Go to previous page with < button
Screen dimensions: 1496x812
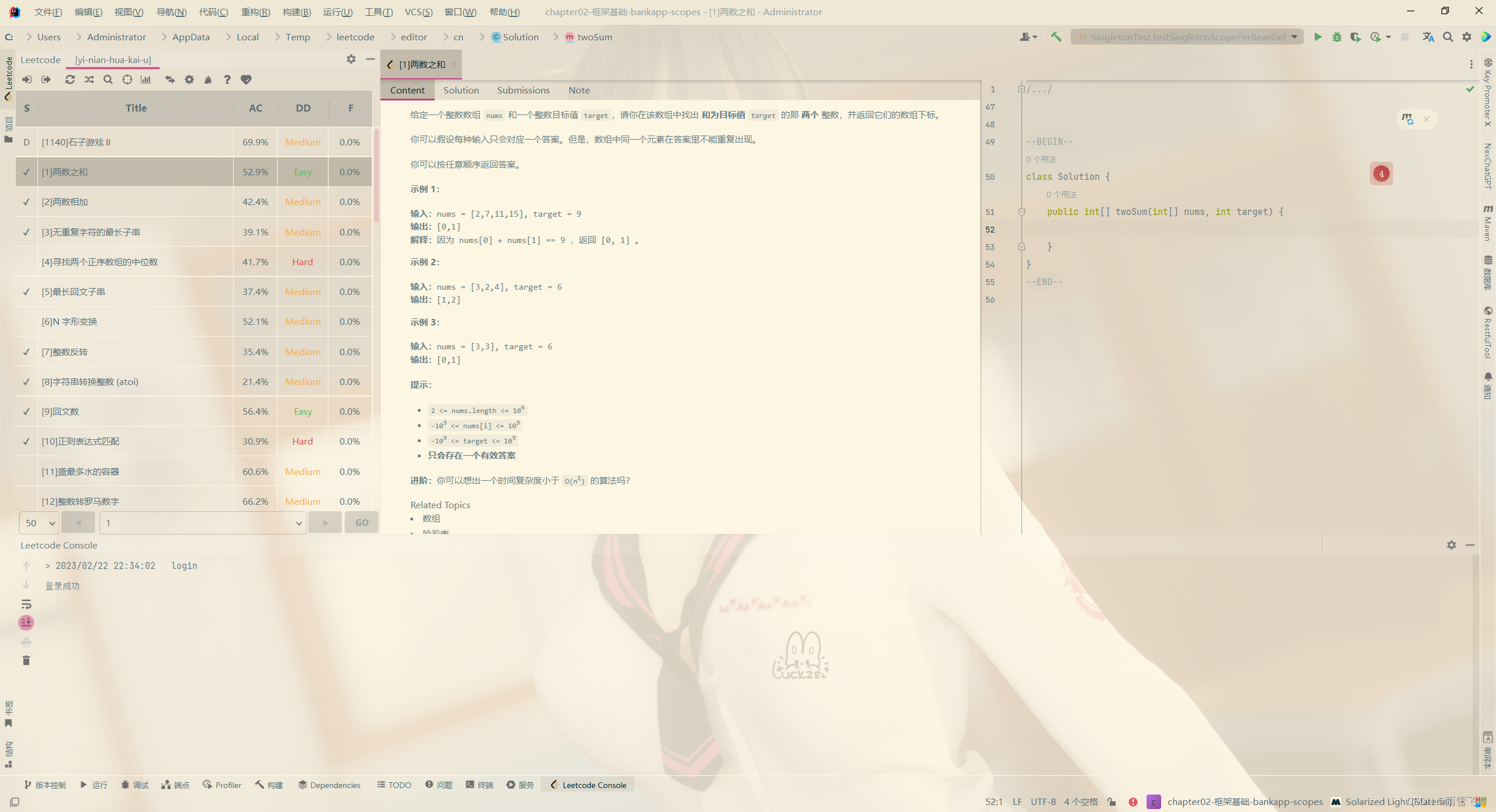click(x=78, y=523)
